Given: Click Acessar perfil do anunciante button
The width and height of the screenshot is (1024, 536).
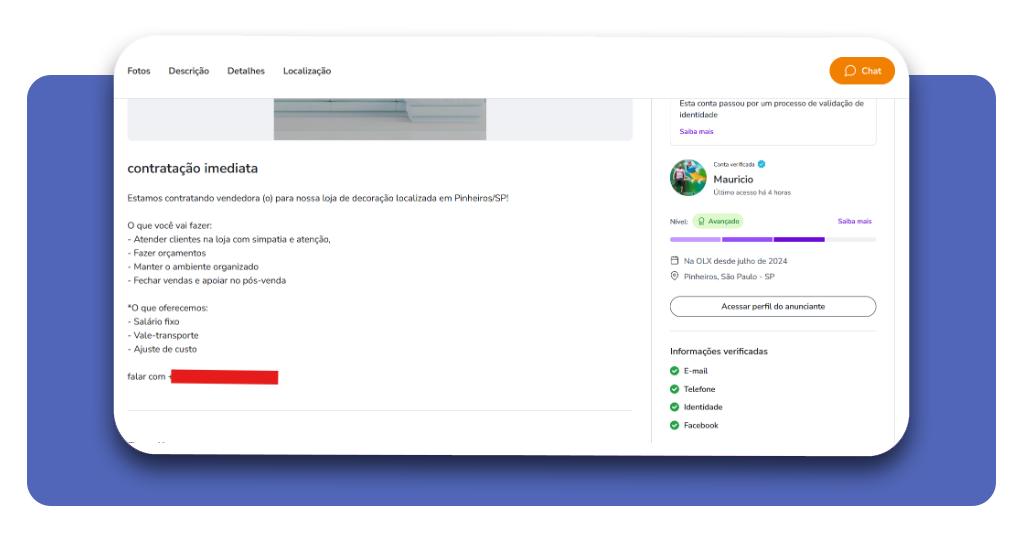Looking at the screenshot, I should (773, 306).
